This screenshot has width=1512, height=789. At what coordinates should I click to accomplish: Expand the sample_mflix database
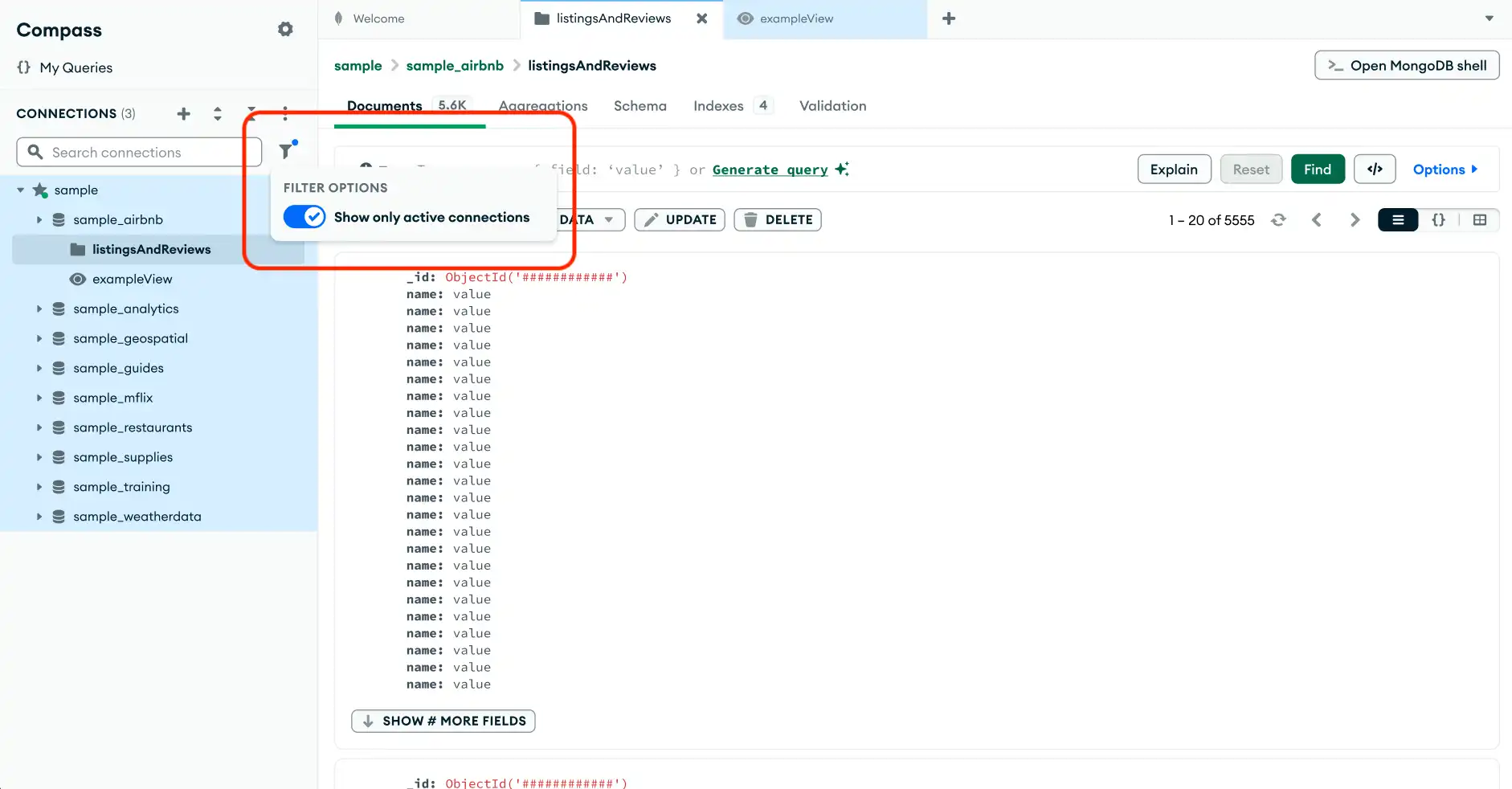coord(39,397)
